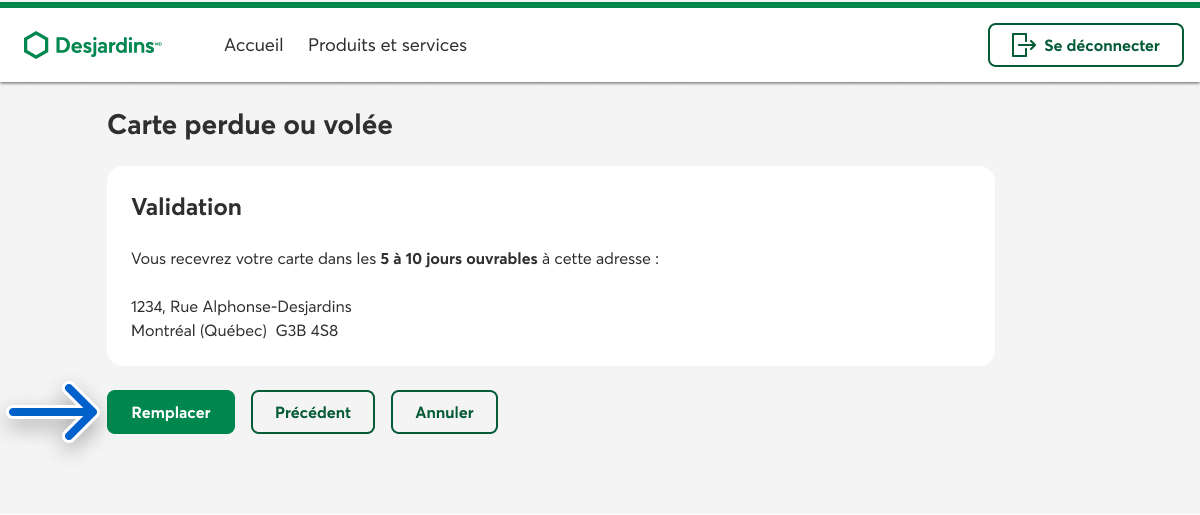Click the blue arrow pointing at Remplacer

point(52,412)
